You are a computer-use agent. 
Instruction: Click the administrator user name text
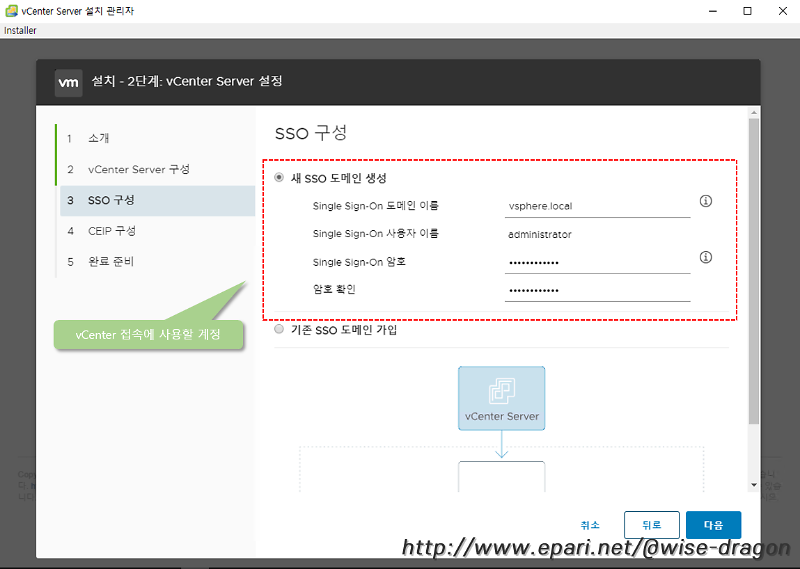(x=540, y=234)
